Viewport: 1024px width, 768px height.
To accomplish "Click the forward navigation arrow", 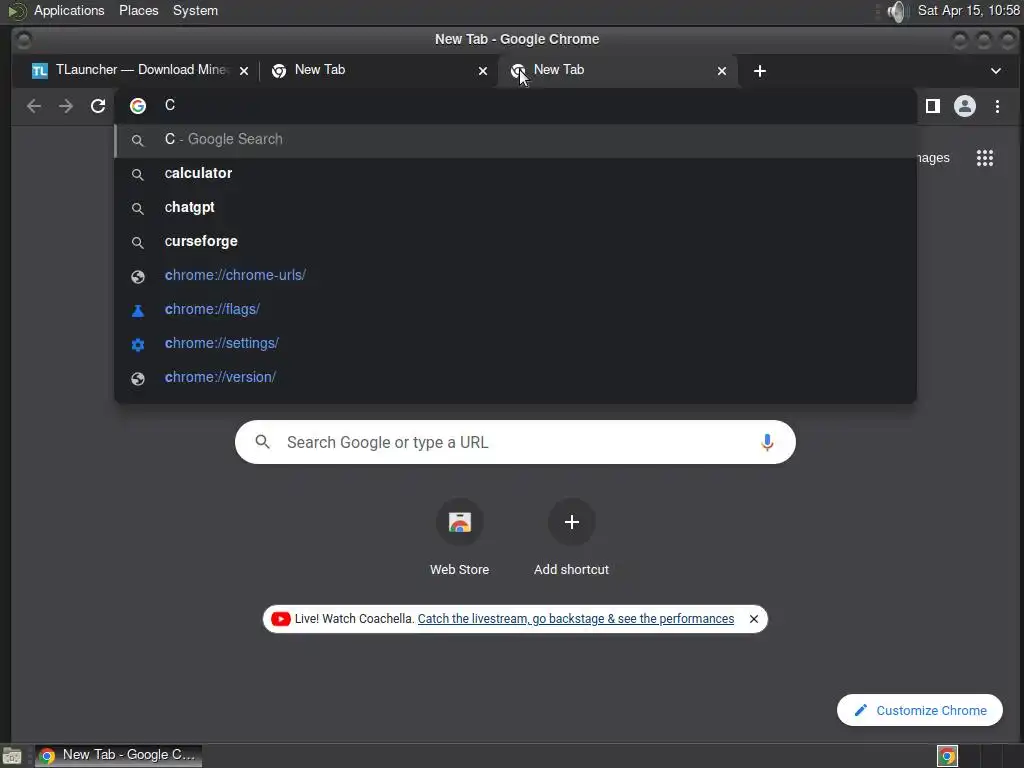I will tap(66, 106).
